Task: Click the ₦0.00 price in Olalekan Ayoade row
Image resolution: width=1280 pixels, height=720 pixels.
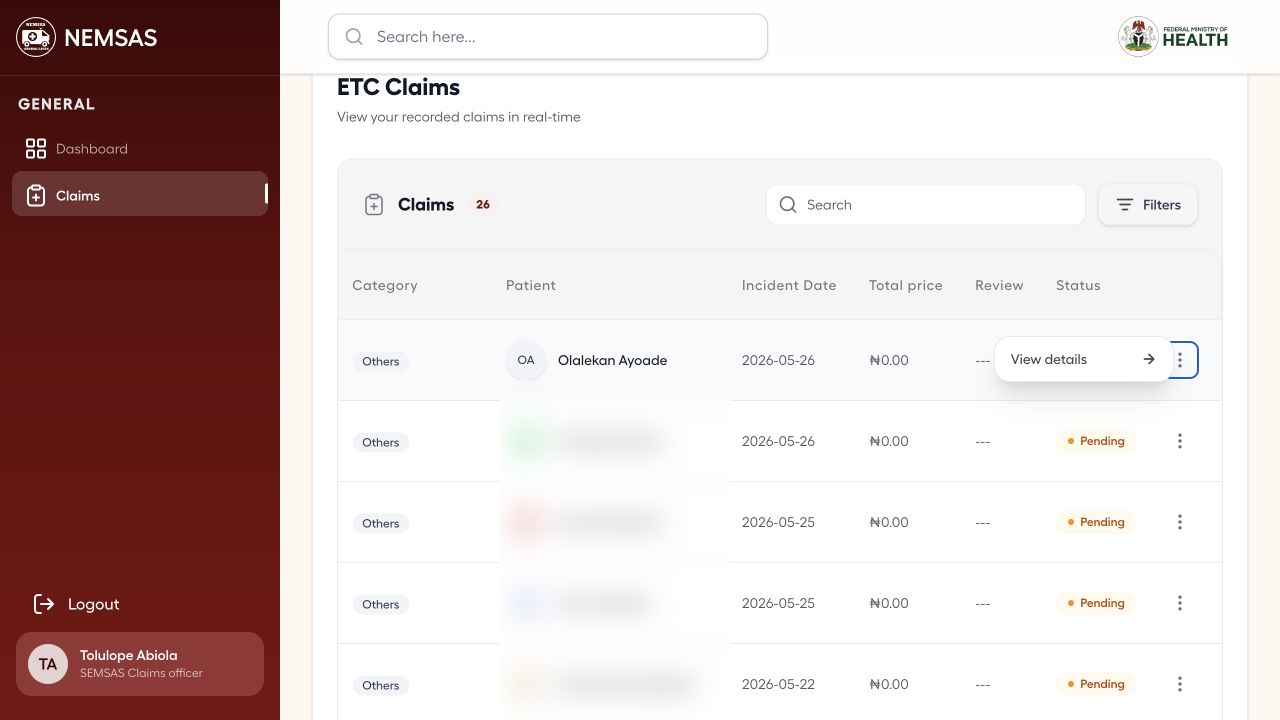Action: [x=889, y=360]
